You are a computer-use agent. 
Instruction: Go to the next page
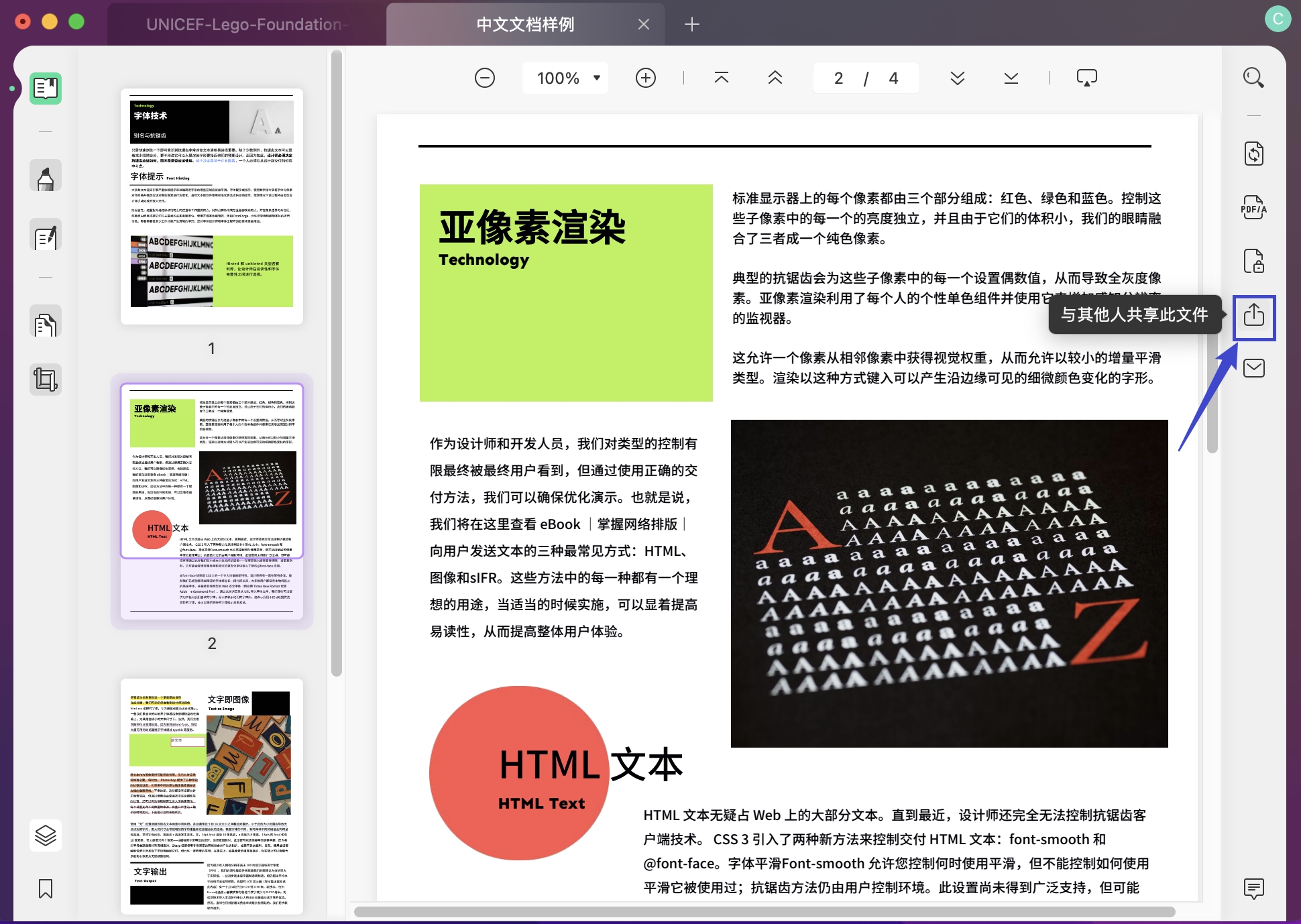pos(958,78)
